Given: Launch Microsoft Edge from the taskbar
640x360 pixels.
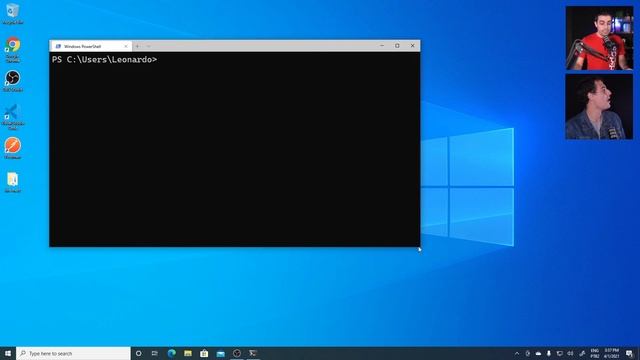Looking at the screenshot, I should pos(171,353).
